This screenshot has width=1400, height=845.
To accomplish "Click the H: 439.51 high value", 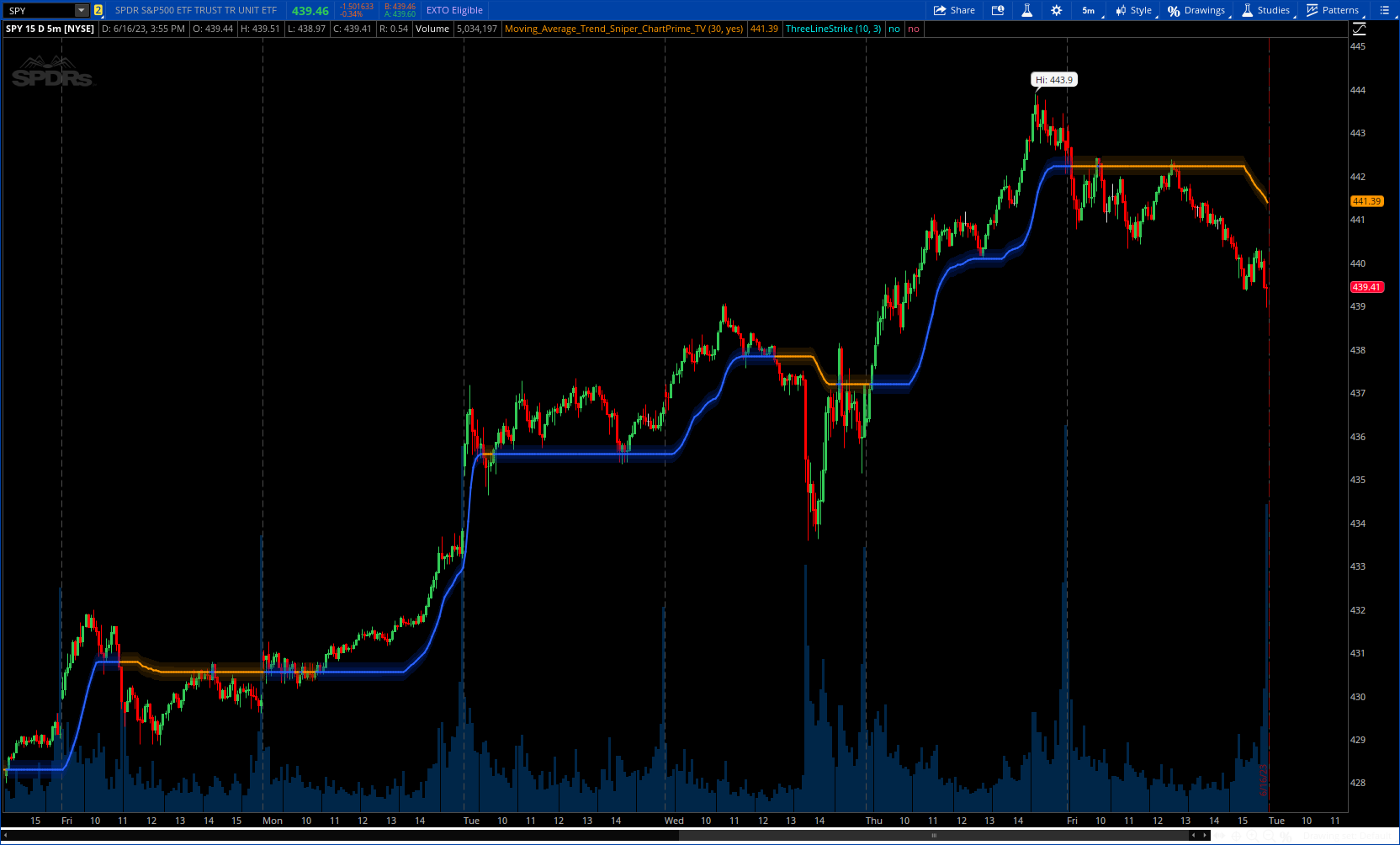I will point(260,29).
